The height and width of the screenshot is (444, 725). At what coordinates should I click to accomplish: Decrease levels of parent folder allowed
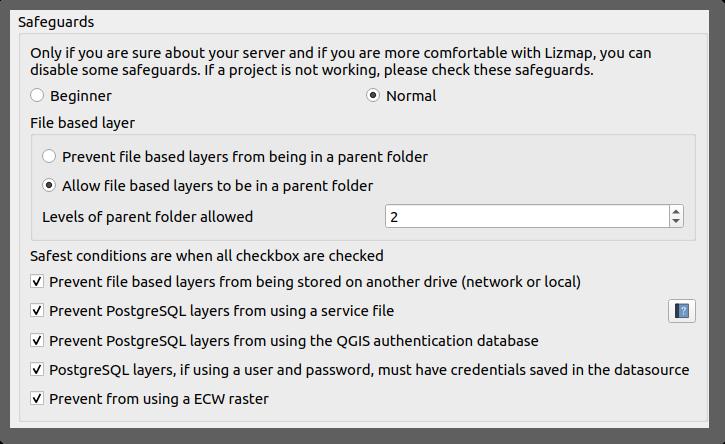677,222
